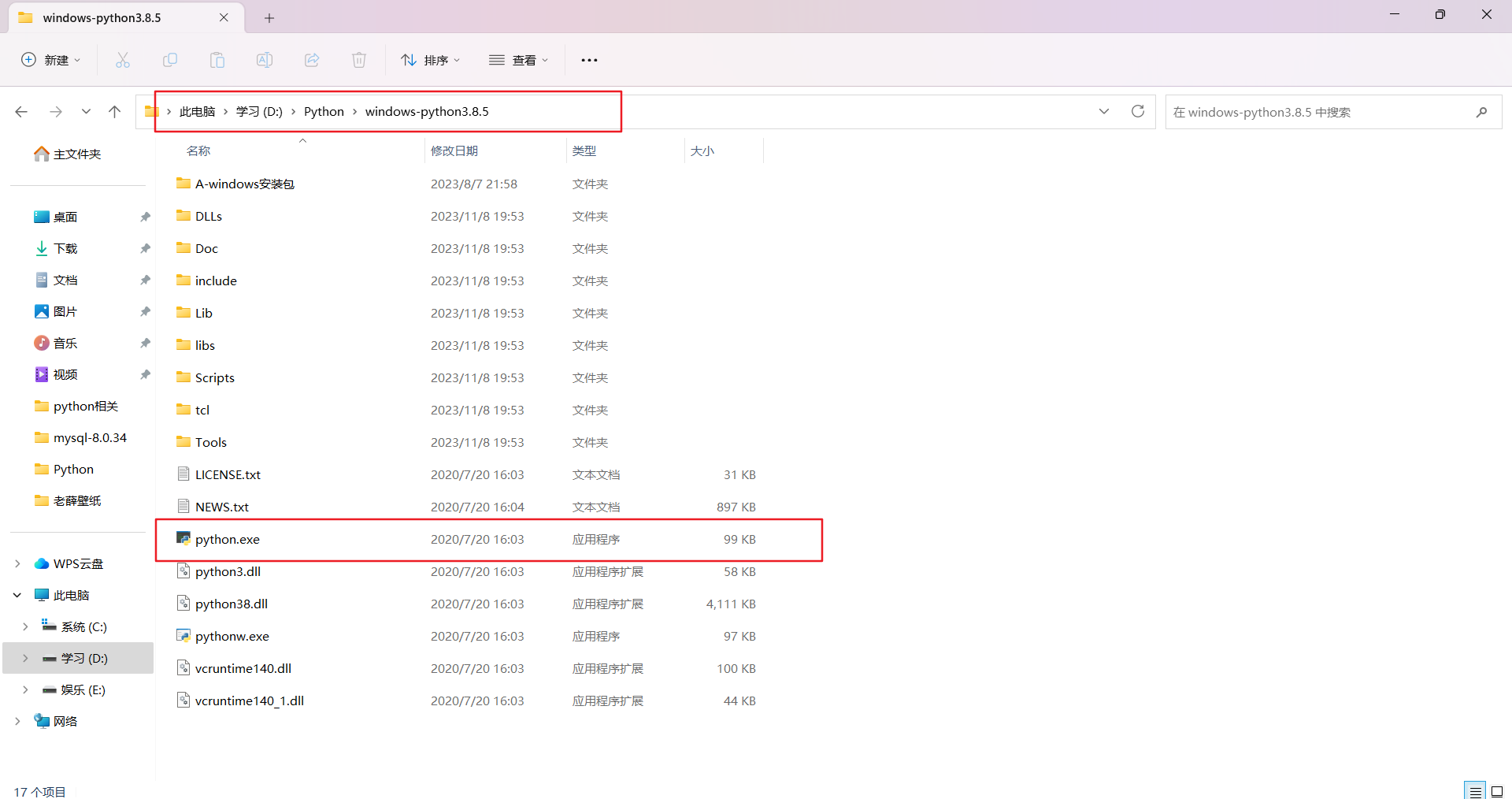Select python.exe in the file list

[228, 539]
